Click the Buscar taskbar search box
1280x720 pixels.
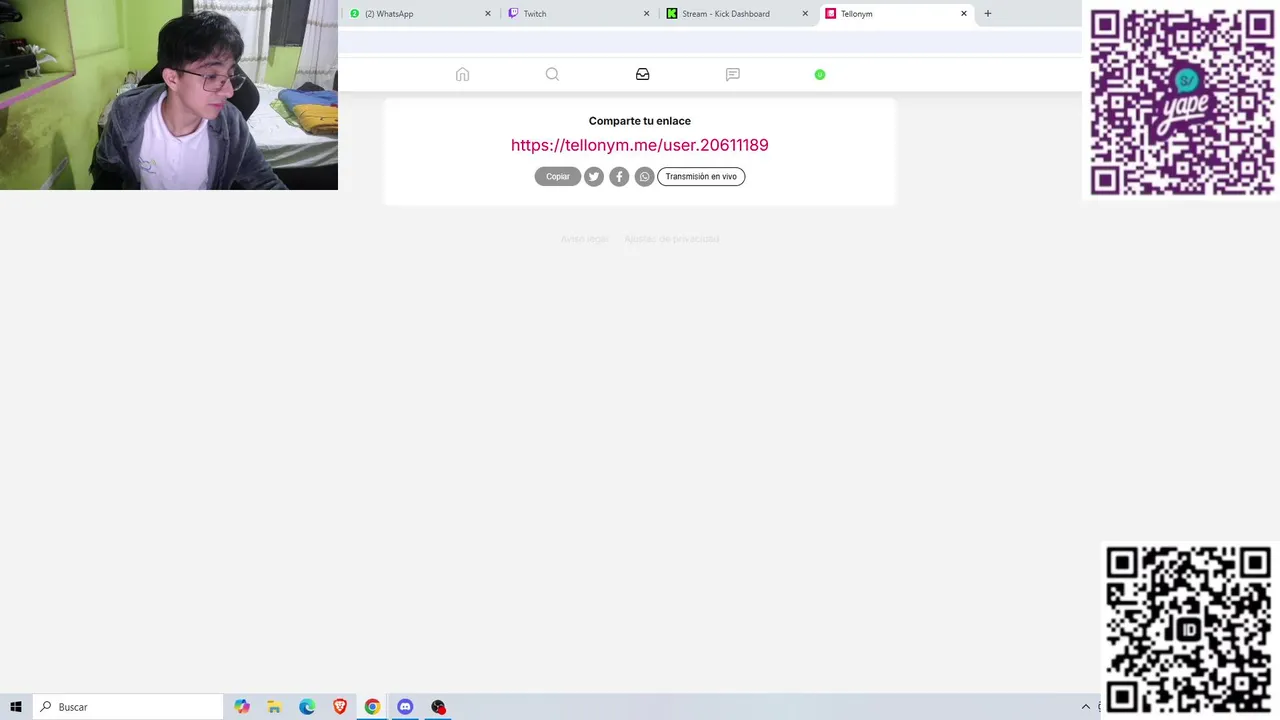pyautogui.click(x=128, y=707)
